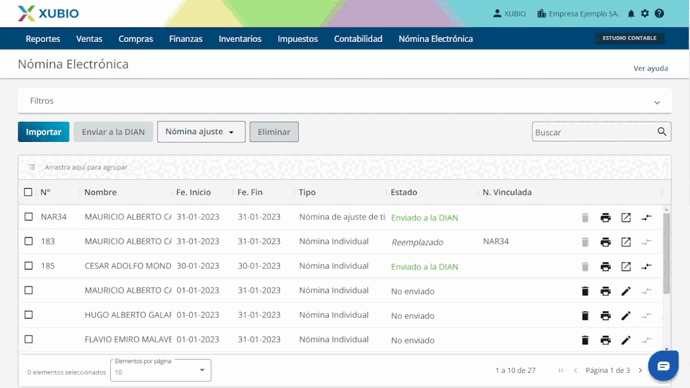Open external view for payroll 185

coord(626,267)
